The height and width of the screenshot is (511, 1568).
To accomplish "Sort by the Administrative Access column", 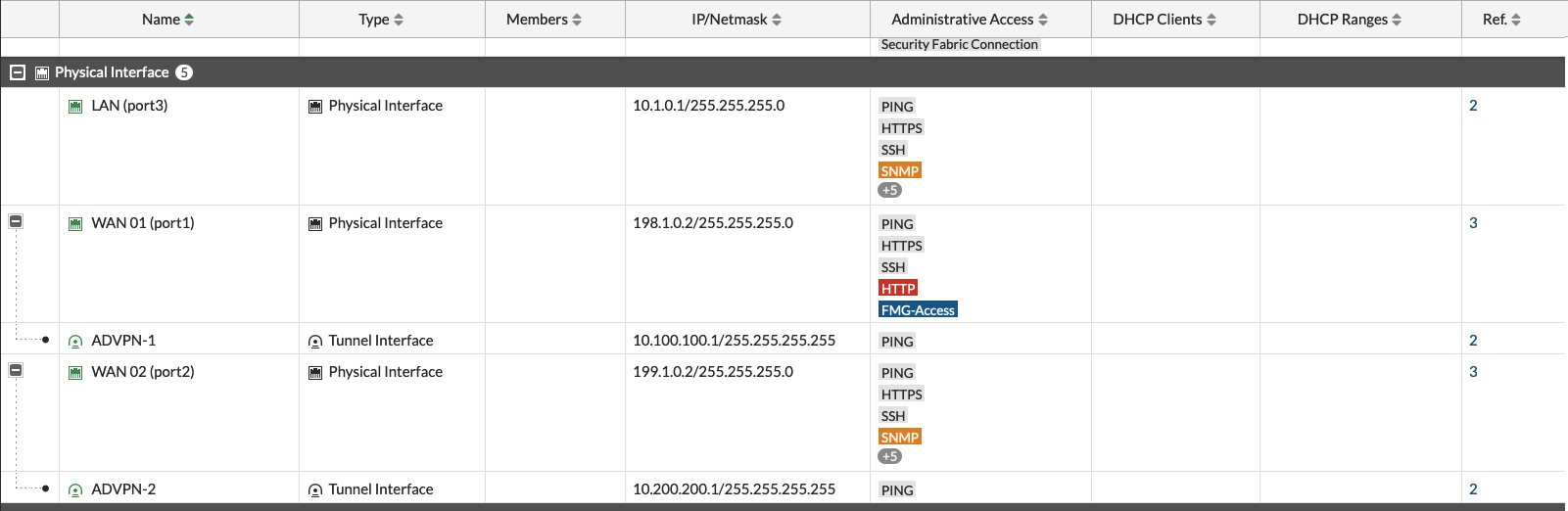I will [969, 20].
